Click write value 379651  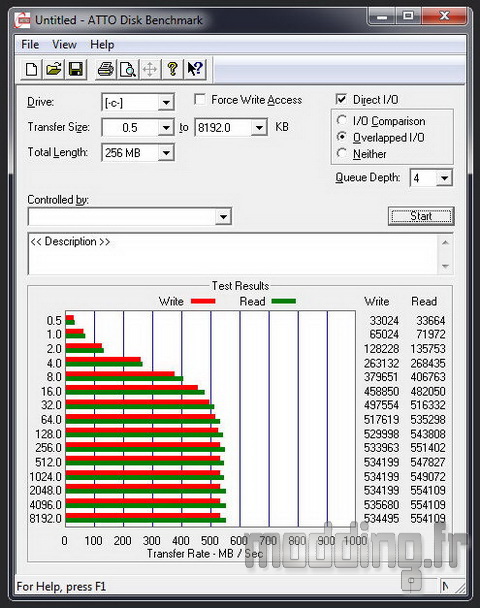point(381,377)
